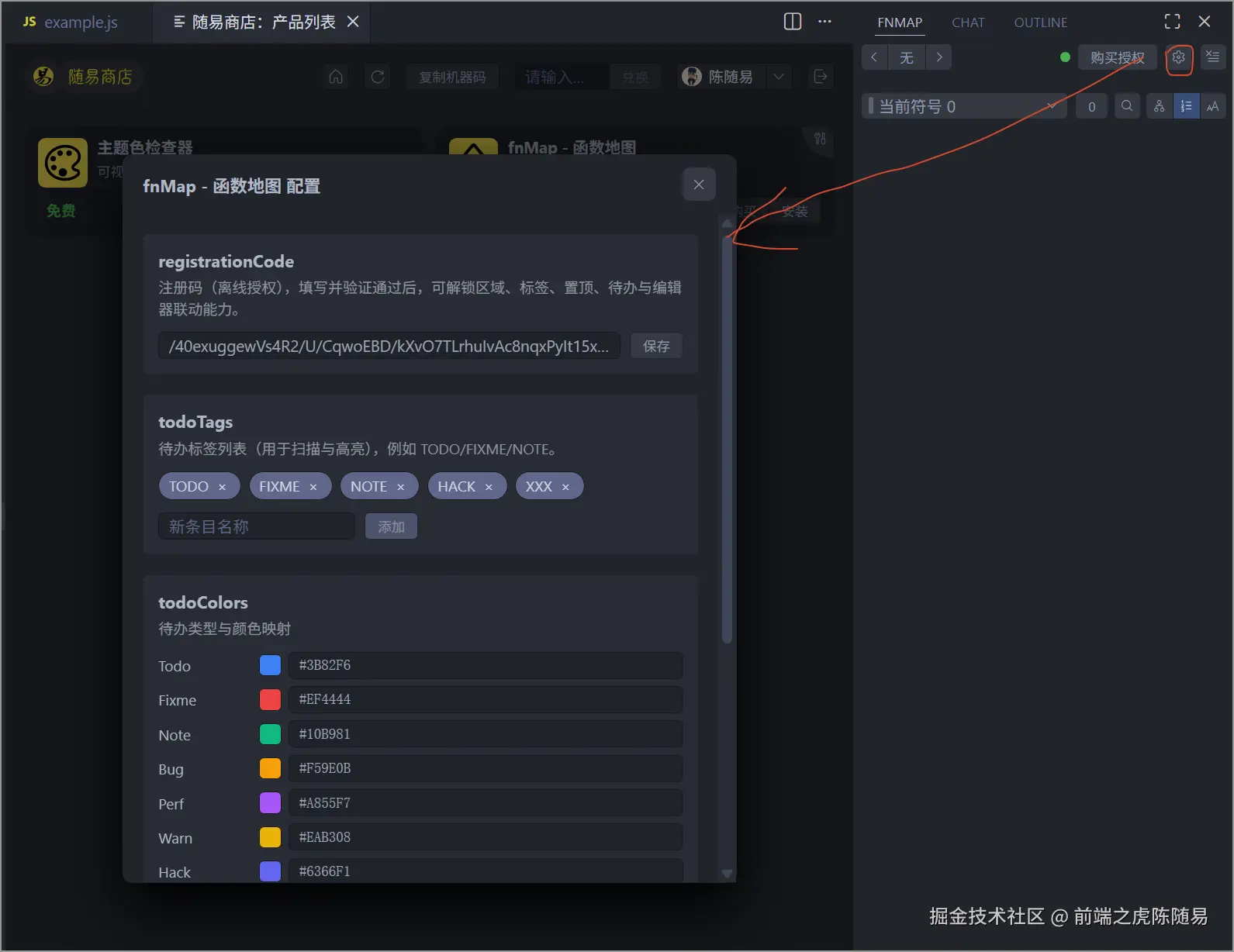Click the collapse-all list icon in FNMAP panel
This screenshot has width=1234, height=952.
tap(1212, 57)
